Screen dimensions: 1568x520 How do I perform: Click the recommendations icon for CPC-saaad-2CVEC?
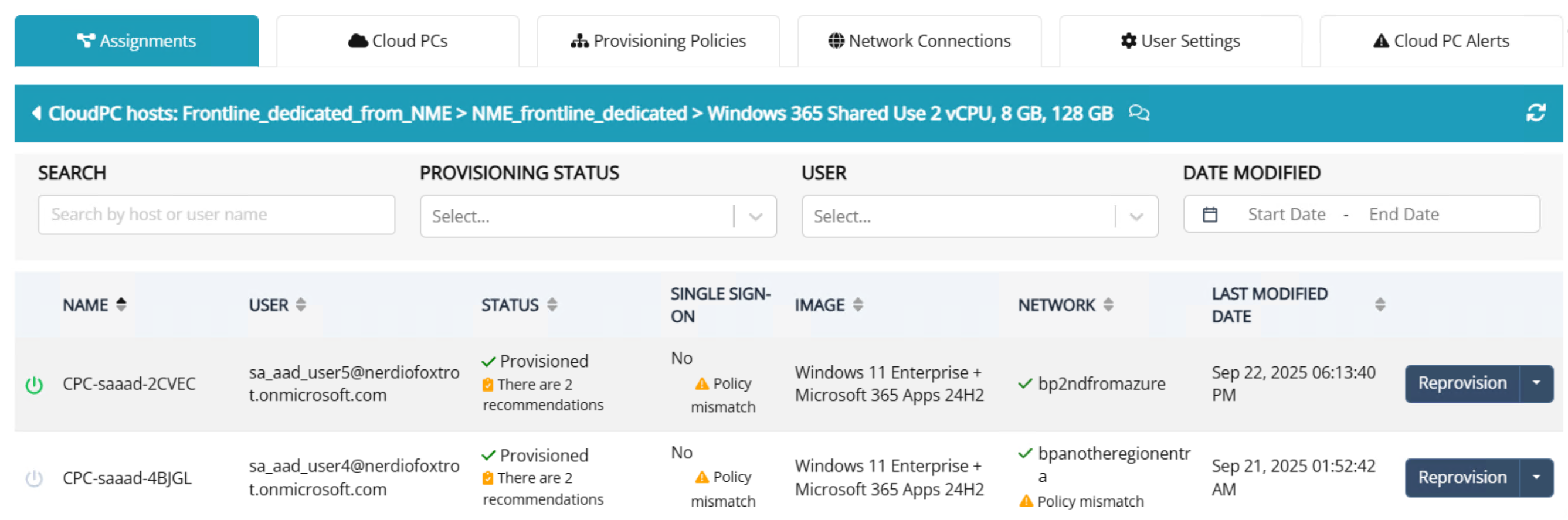(x=487, y=385)
